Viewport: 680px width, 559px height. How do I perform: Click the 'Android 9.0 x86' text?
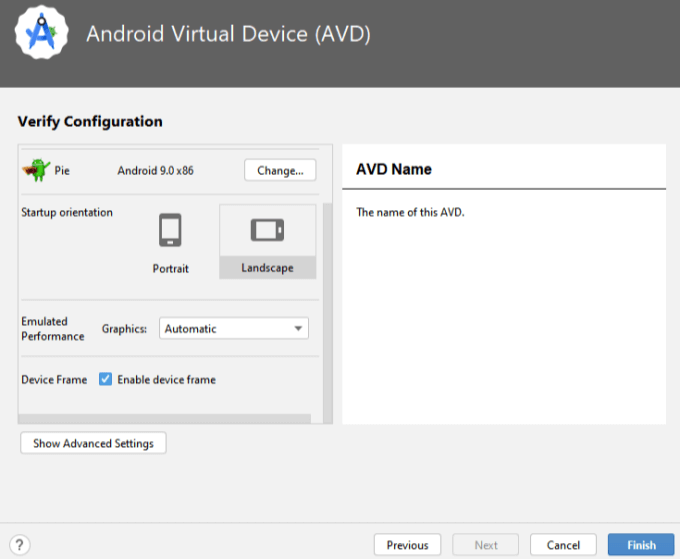coord(155,170)
